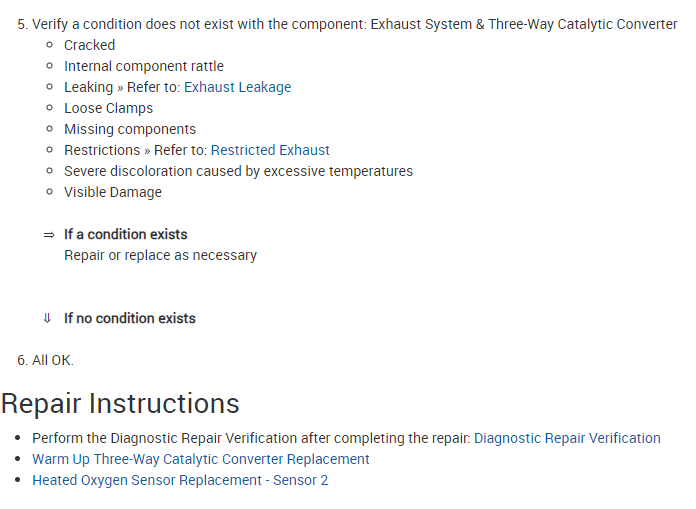Click the "All OK." step text
Viewport: 696px width, 509px height.
(x=52, y=360)
